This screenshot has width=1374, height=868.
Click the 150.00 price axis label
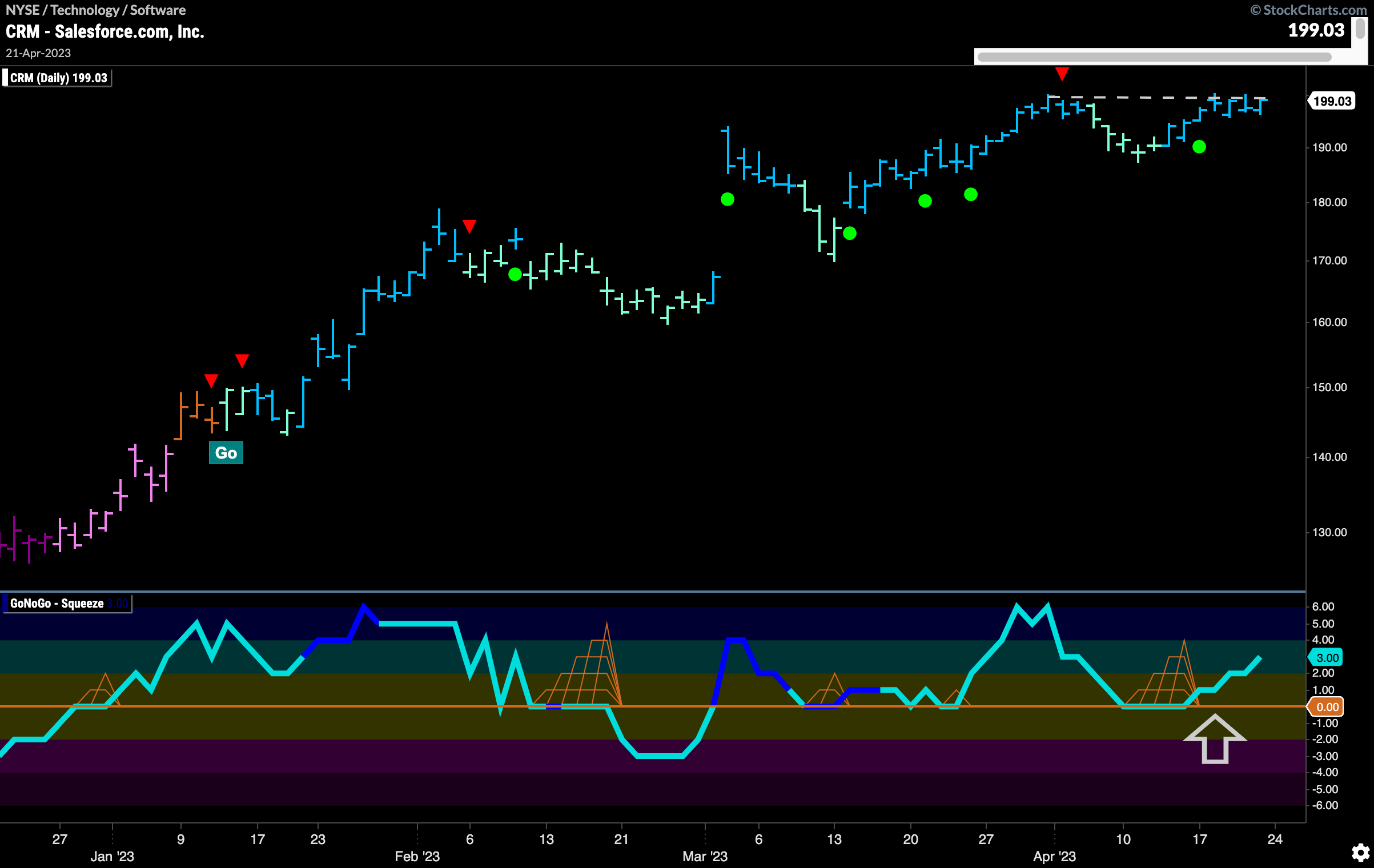(x=1329, y=387)
